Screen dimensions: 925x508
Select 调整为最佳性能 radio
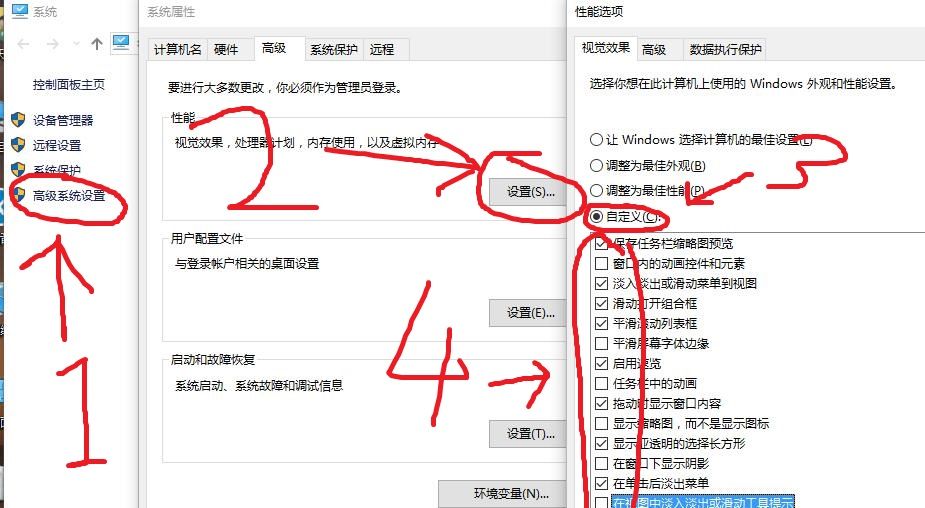[x=596, y=191]
